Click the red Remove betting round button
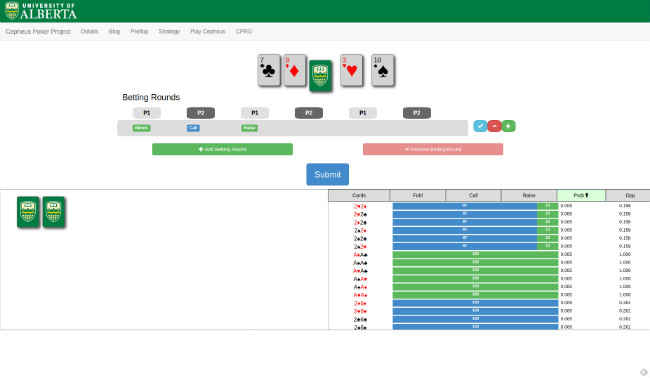This screenshot has width=650, height=378. pyautogui.click(x=433, y=149)
